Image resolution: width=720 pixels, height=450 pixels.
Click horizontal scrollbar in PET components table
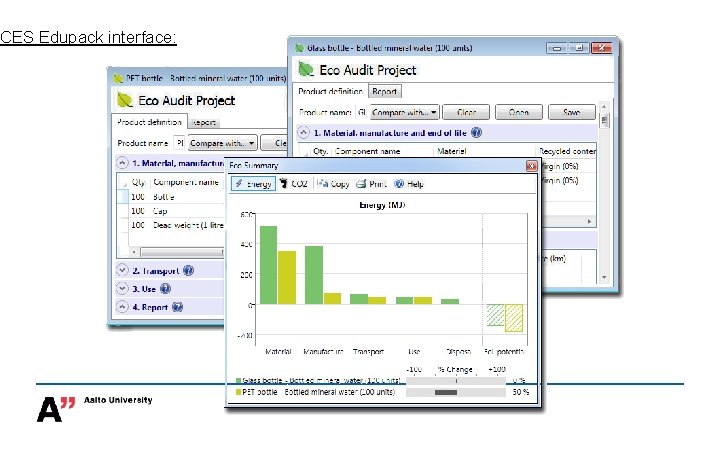click(x=182, y=252)
